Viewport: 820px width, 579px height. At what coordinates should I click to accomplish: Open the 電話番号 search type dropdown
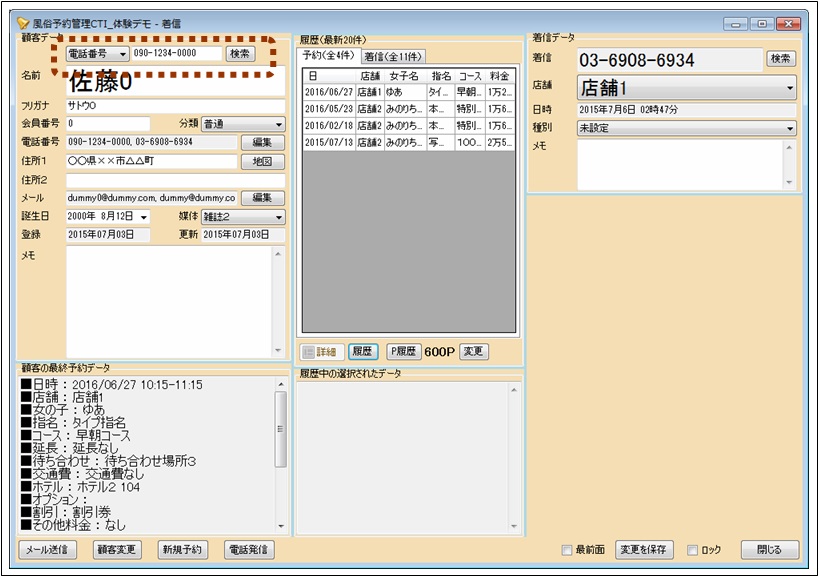[x=97, y=54]
